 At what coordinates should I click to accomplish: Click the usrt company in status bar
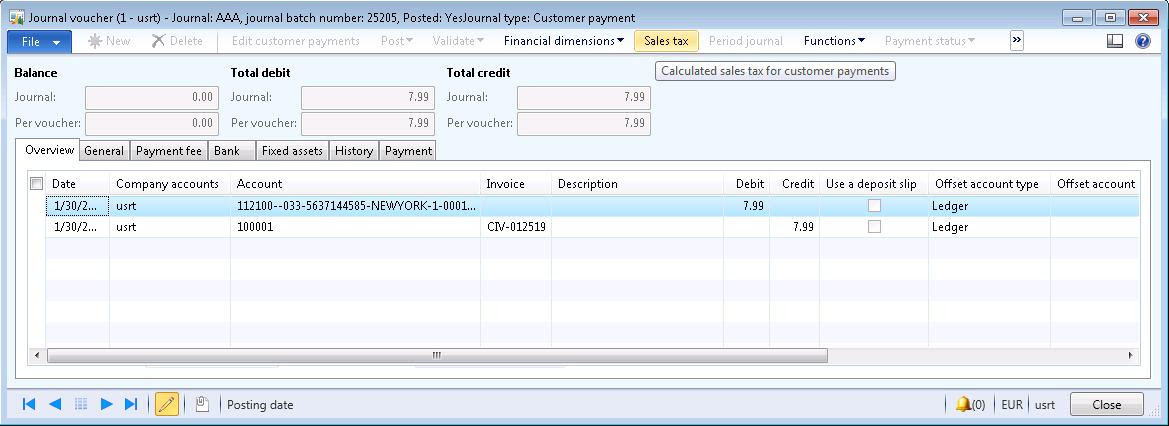(x=1045, y=404)
